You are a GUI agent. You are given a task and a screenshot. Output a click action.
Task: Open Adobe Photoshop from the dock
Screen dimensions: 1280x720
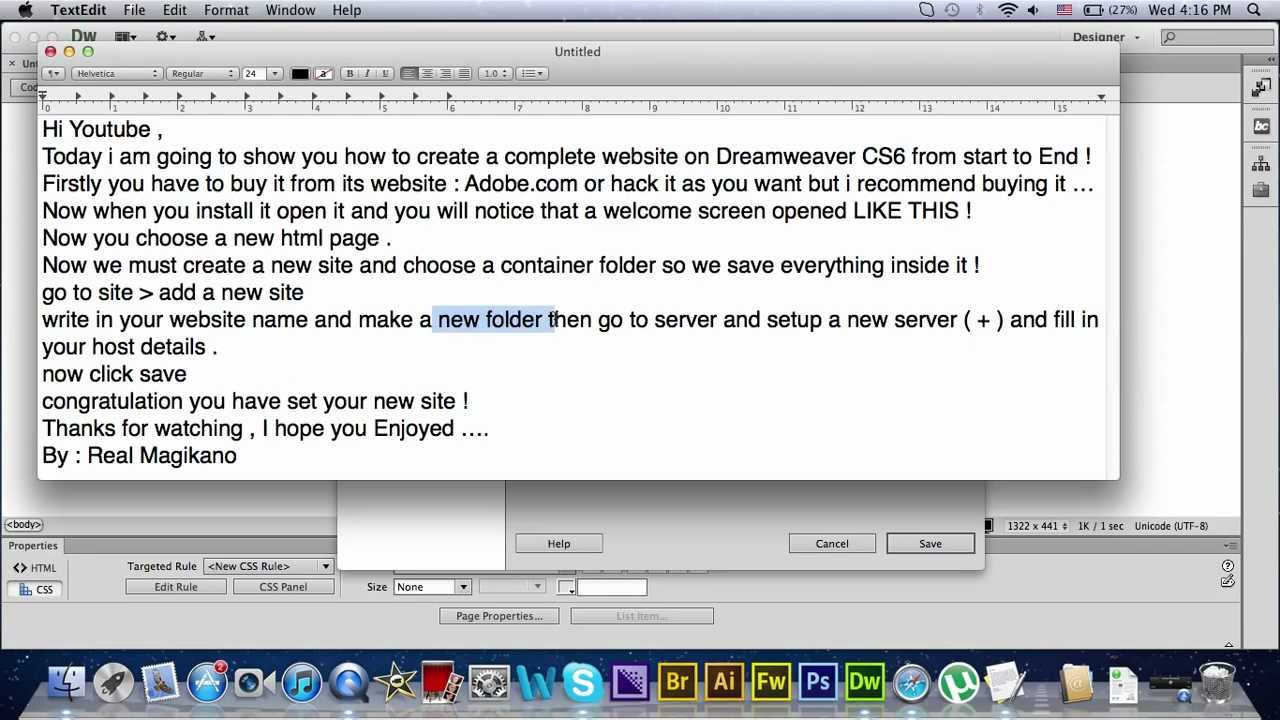coord(818,683)
